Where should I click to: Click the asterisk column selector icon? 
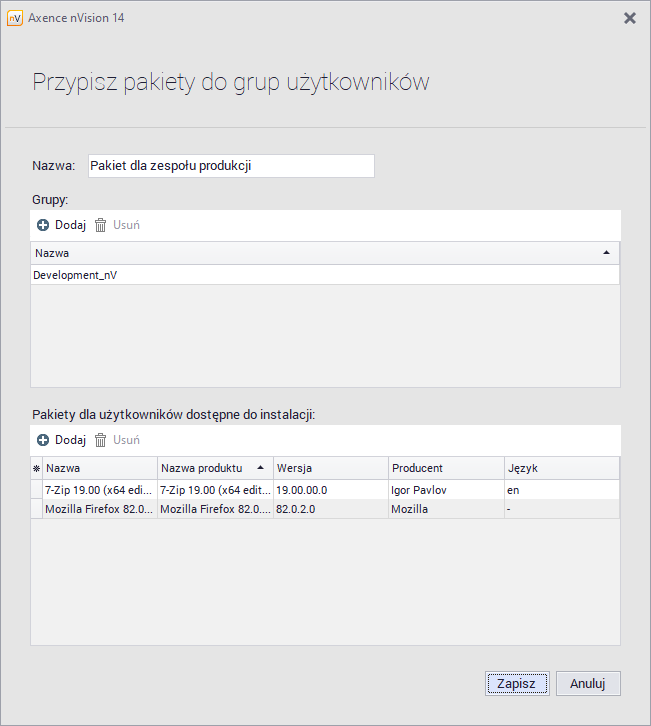click(37, 468)
